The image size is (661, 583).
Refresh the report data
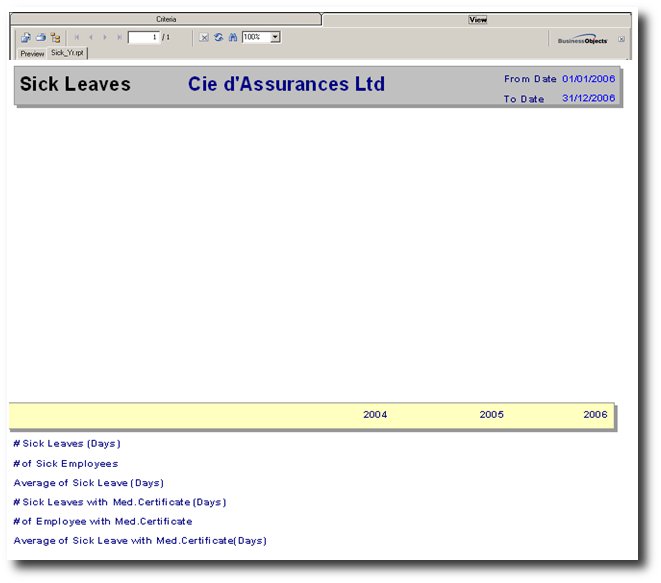tap(218, 37)
